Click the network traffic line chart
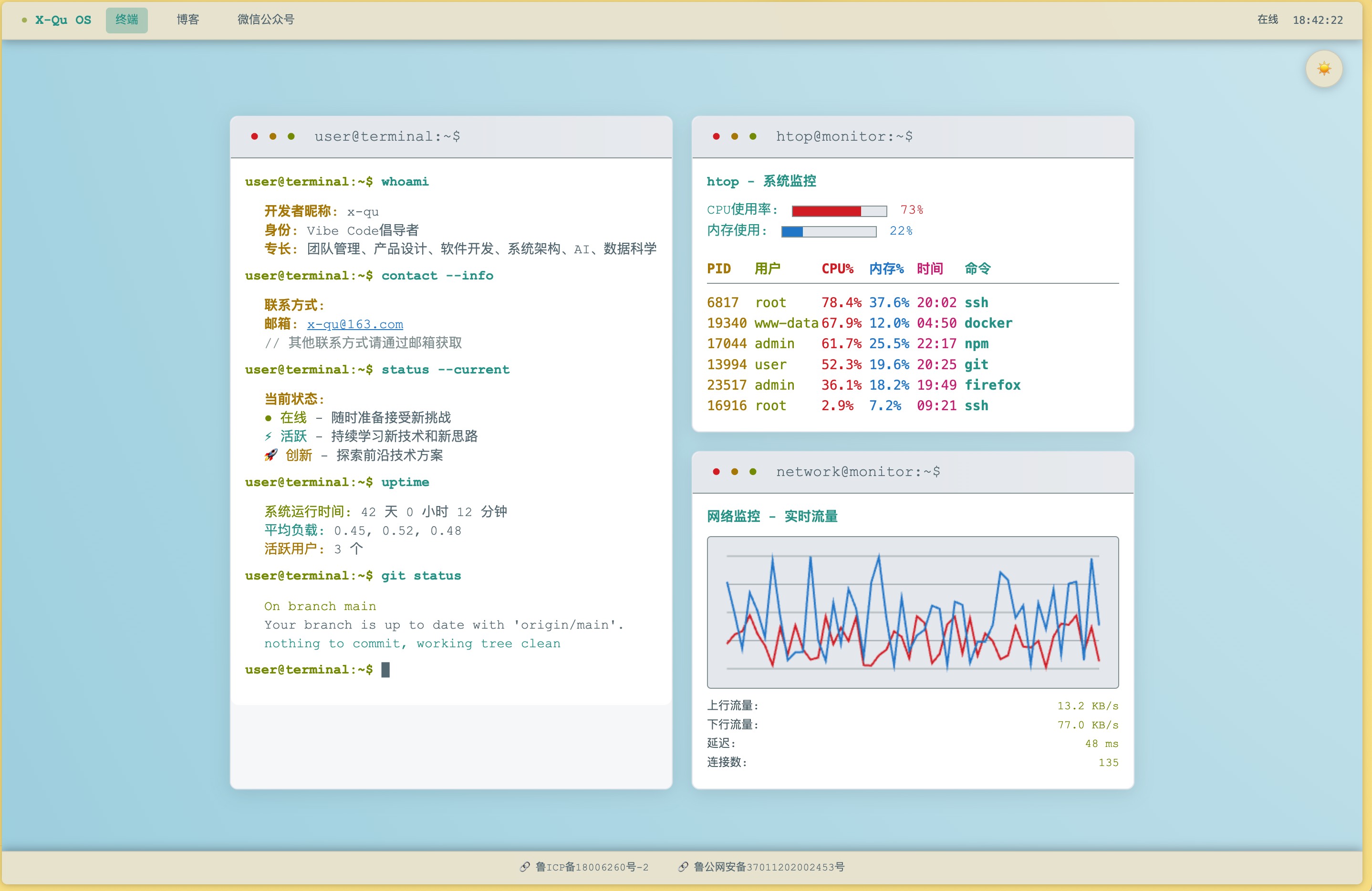 click(x=913, y=612)
